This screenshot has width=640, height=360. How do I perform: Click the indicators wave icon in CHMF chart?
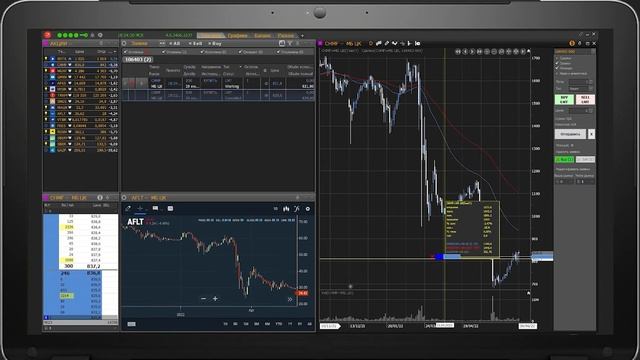394,43
